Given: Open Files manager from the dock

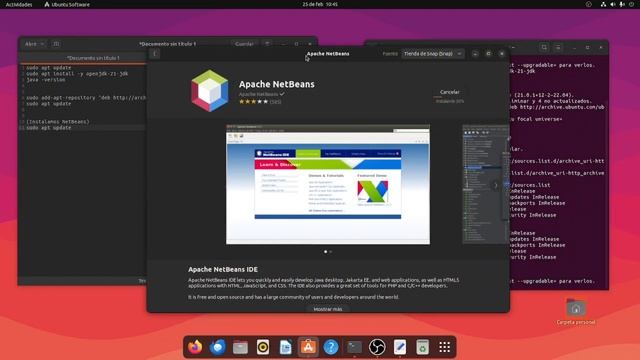Looking at the screenshot, I should pos(240,347).
